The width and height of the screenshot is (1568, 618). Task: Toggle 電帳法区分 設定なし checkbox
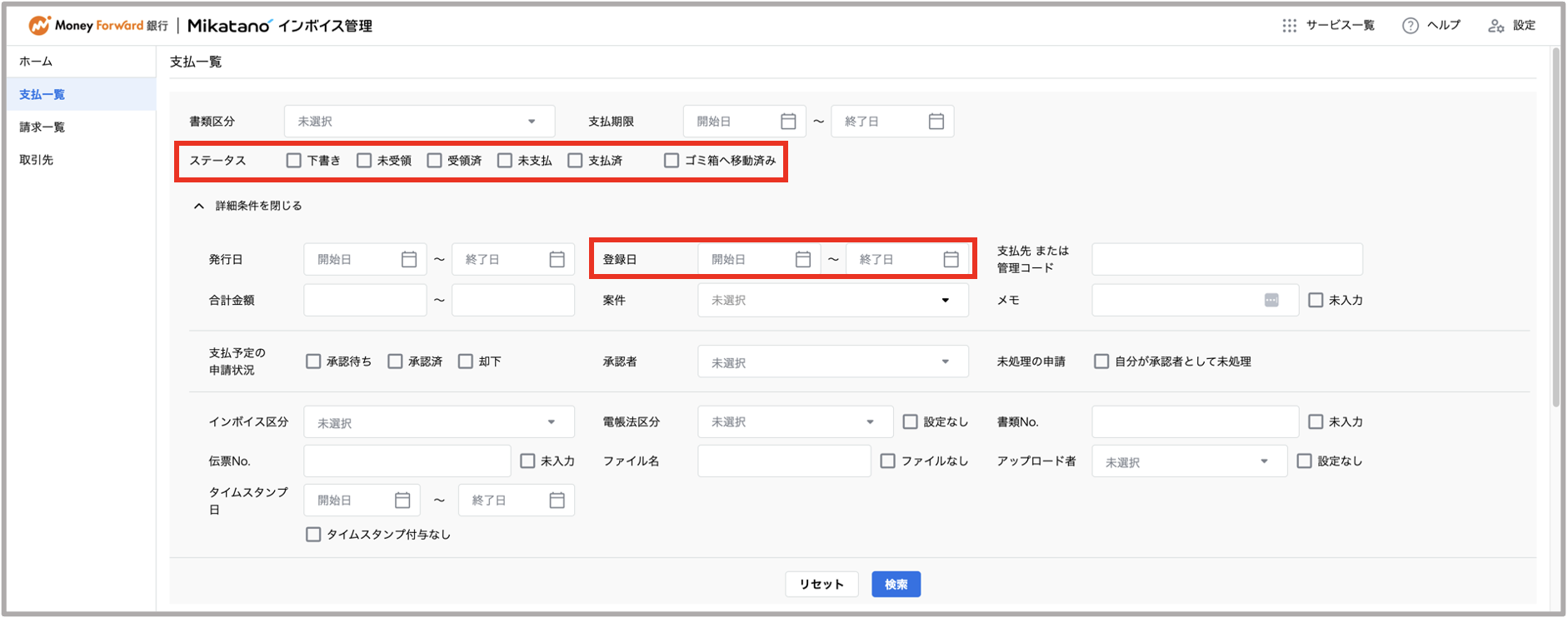pyautogui.click(x=911, y=422)
